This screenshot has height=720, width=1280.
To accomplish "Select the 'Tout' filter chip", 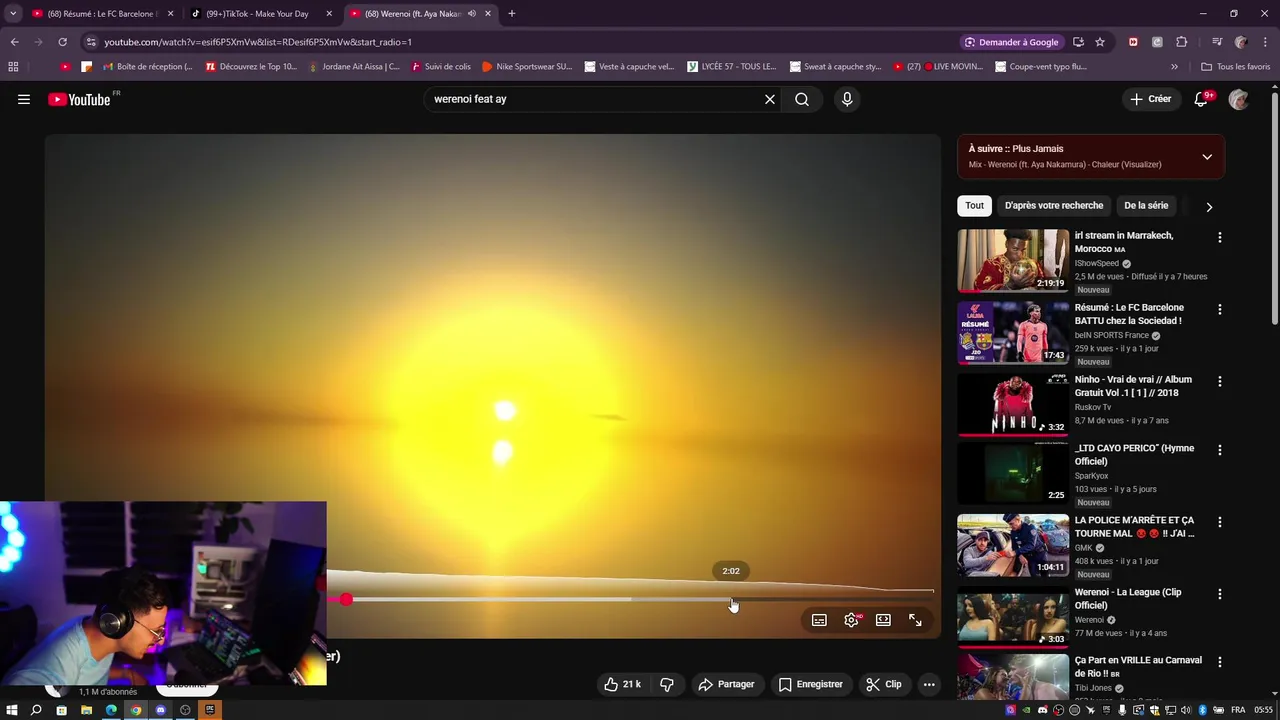I will click(x=975, y=206).
